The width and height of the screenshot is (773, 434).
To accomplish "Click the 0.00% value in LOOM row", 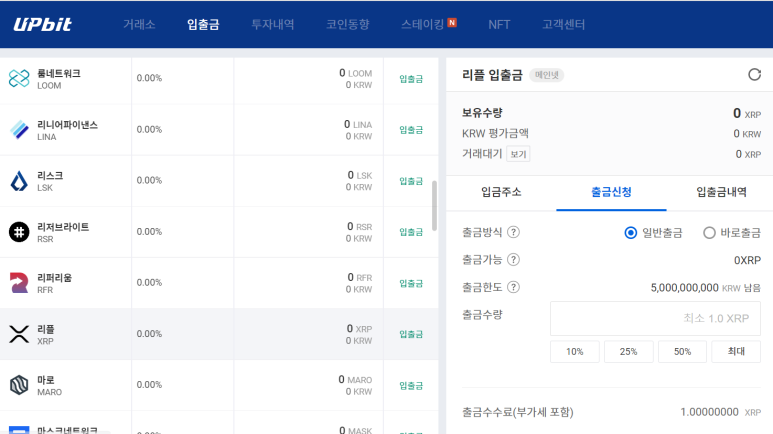I will coord(149,78).
